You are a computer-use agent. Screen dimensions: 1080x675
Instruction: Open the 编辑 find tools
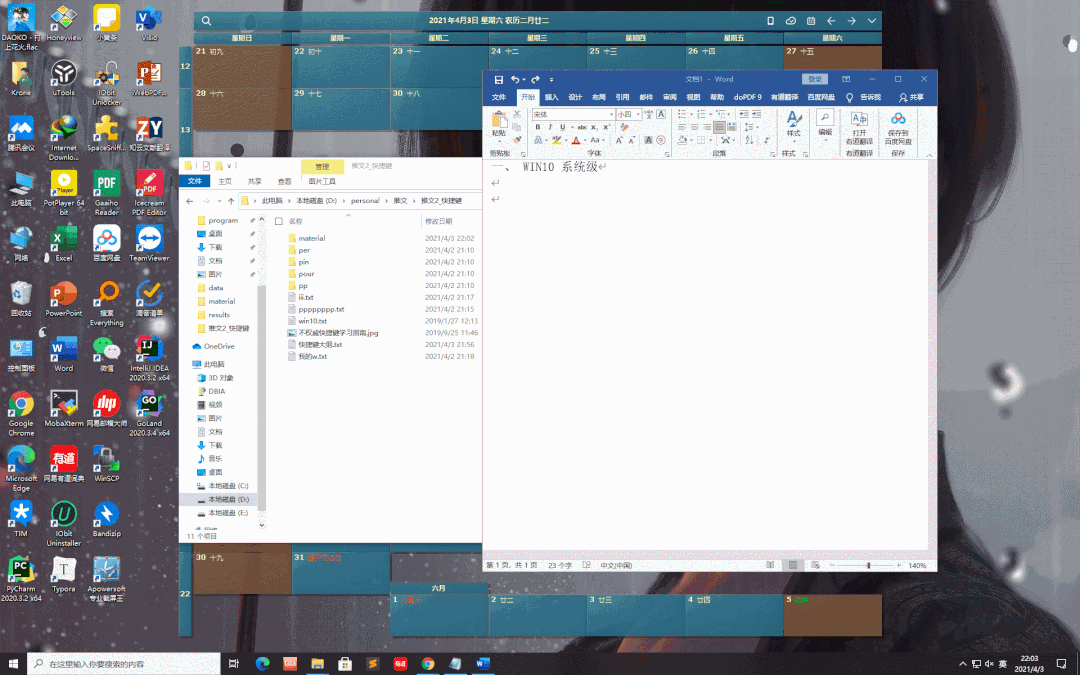click(825, 124)
